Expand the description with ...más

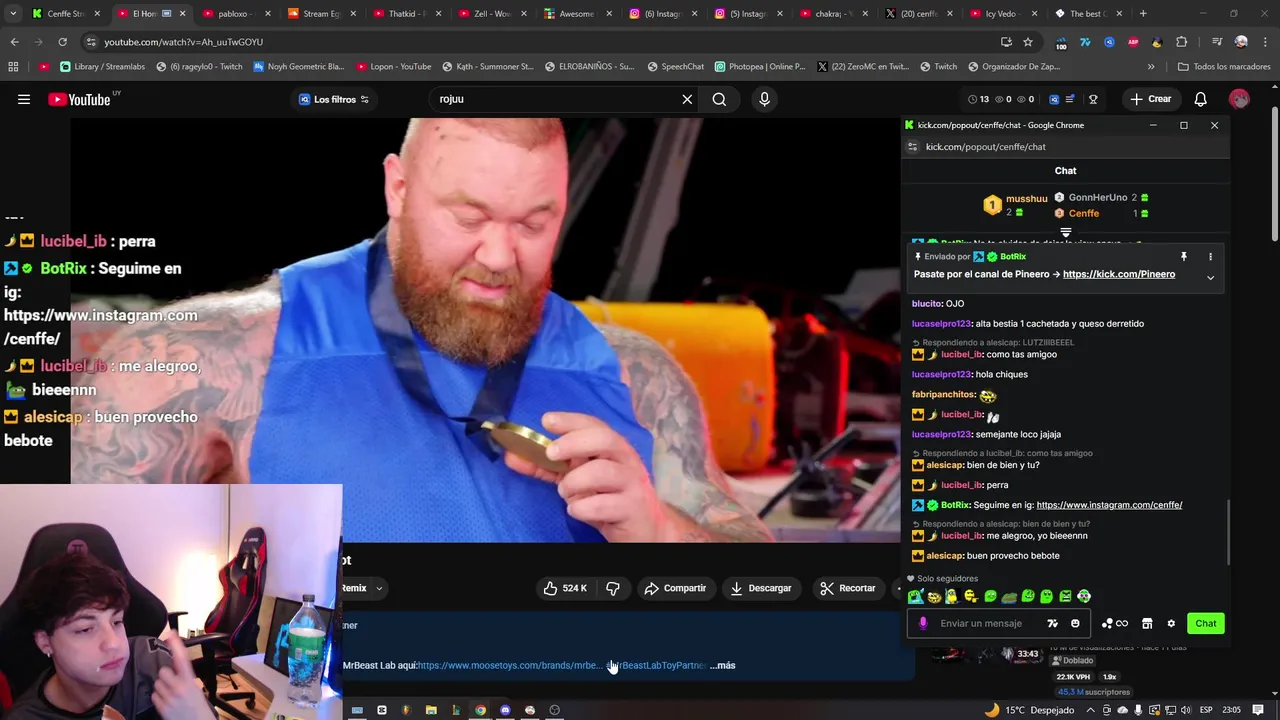pos(722,665)
